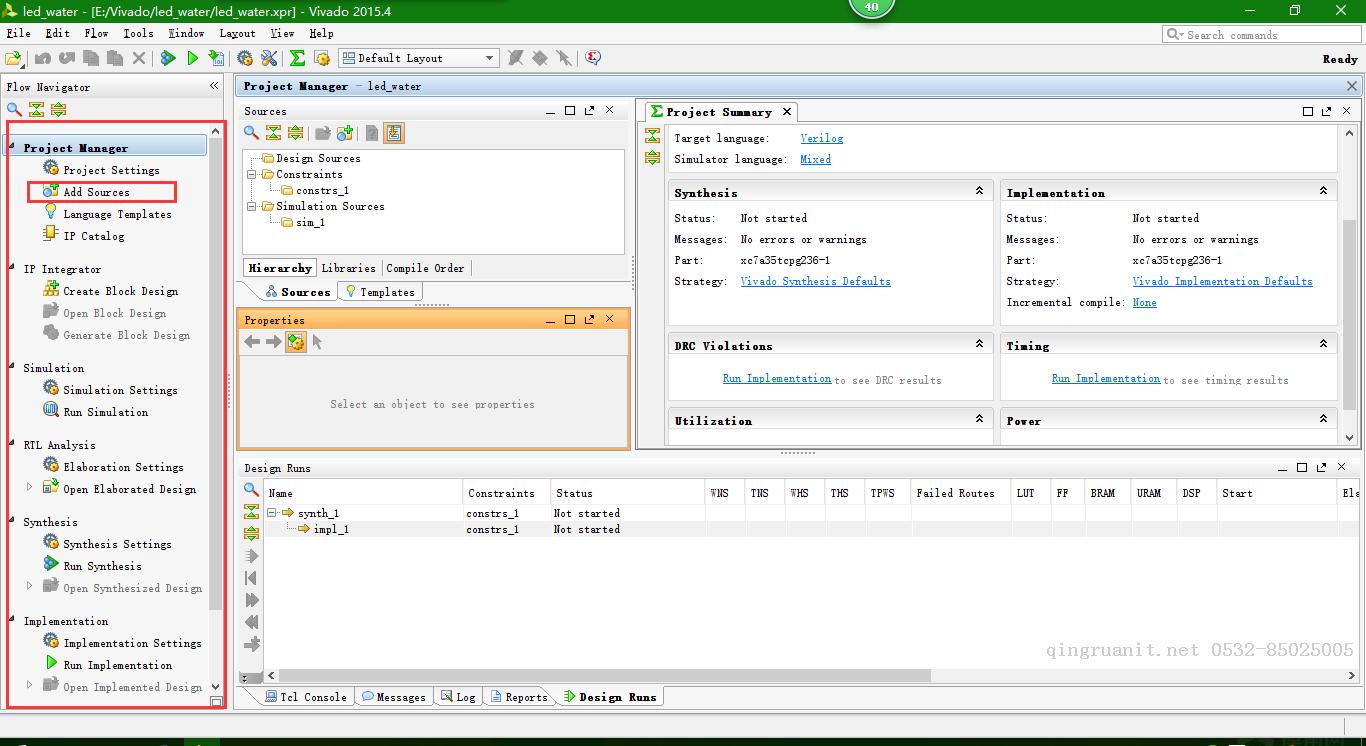
Task: Collapse the Flow Navigator with double chevron
Action: click(x=214, y=86)
